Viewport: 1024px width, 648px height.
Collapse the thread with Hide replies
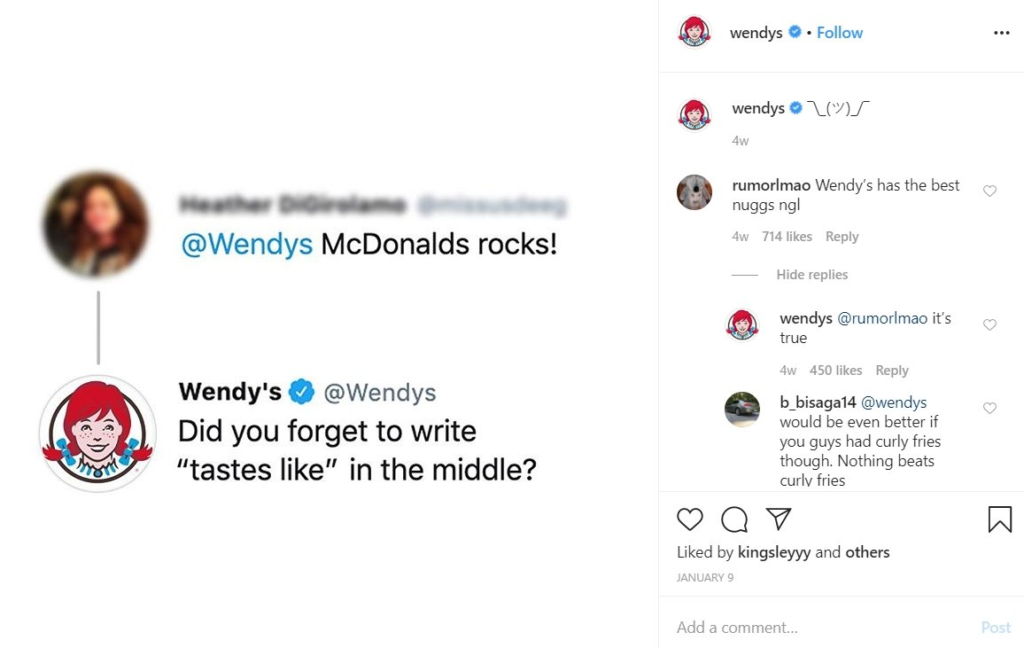tap(812, 274)
